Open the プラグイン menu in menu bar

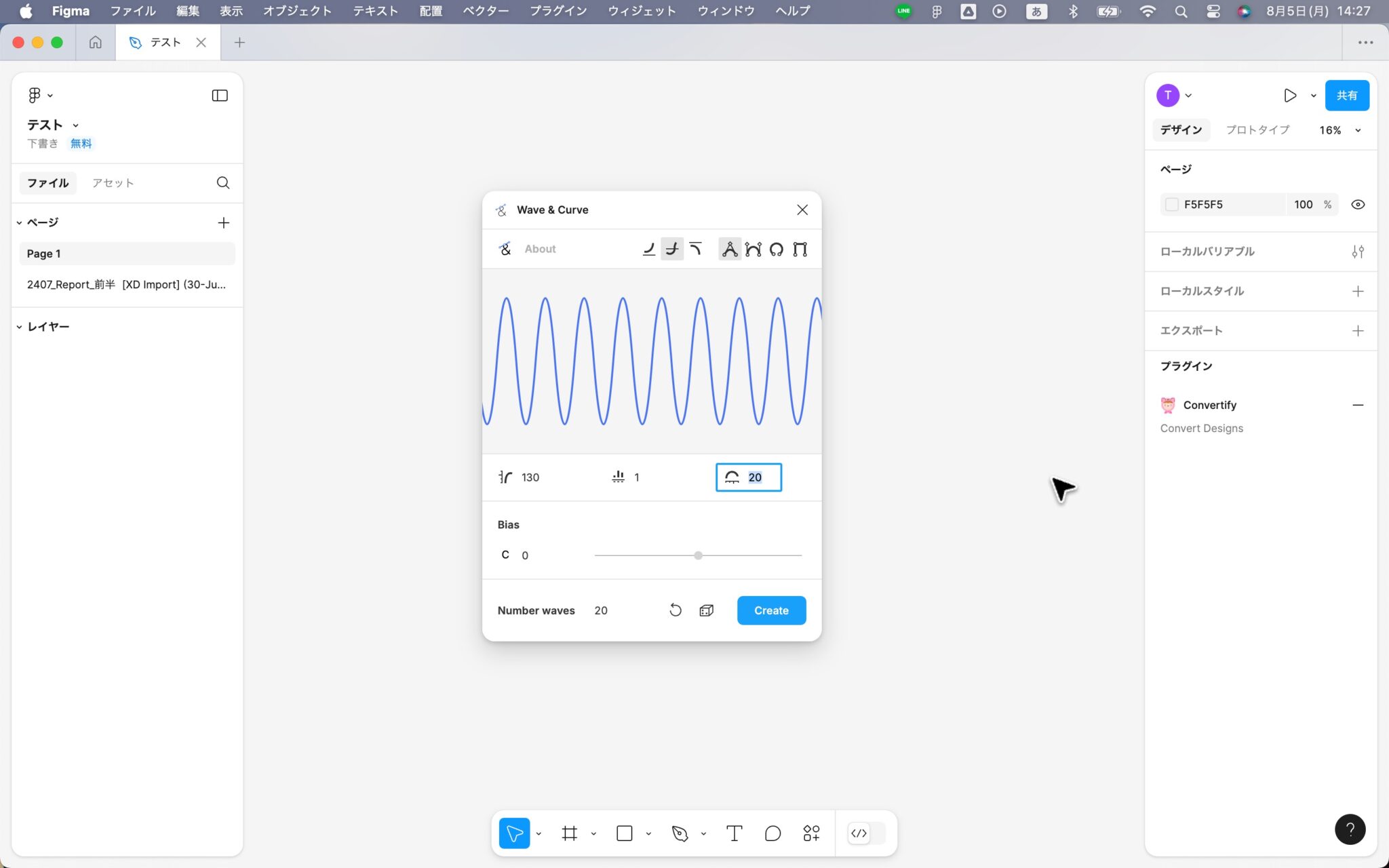(x=557, y=11)
